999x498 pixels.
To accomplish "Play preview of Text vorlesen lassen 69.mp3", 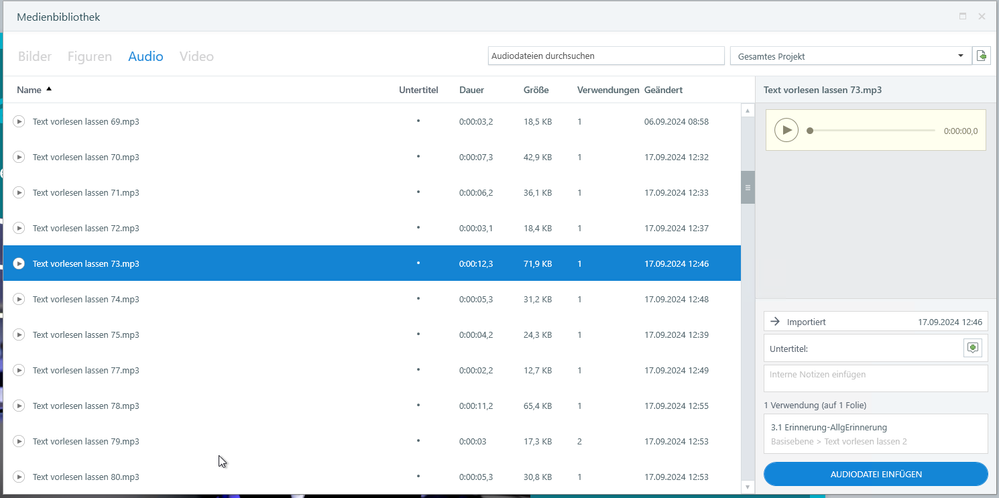I will 18,122.
